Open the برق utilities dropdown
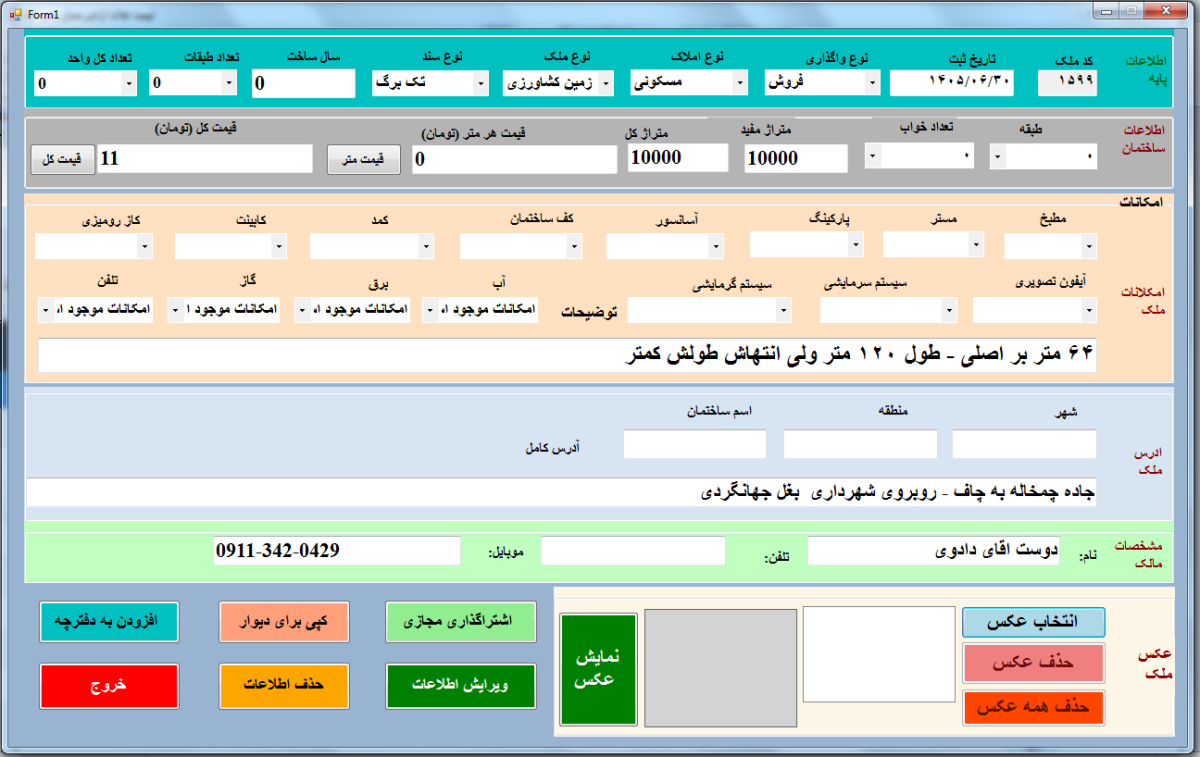 click(302, 311)
